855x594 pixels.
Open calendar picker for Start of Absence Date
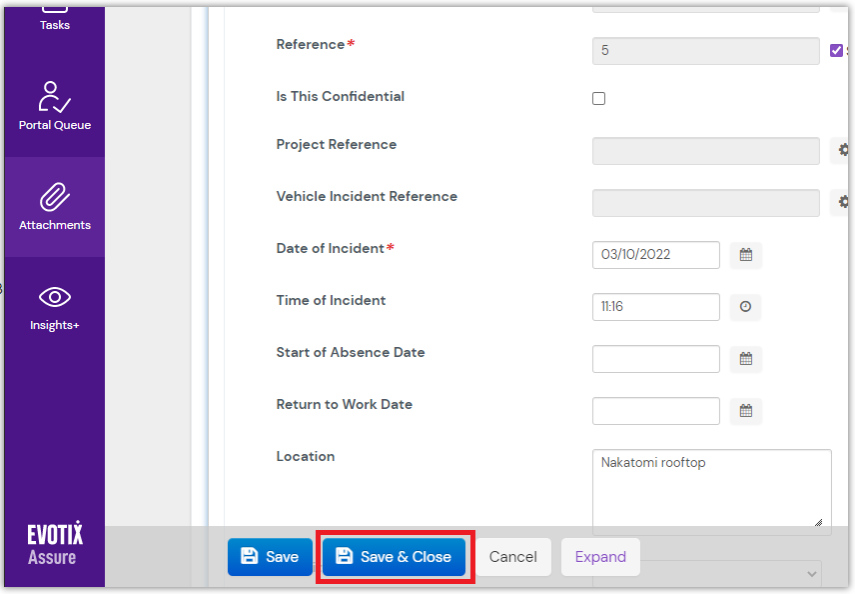pyautogui.click(x=745, y=359)
